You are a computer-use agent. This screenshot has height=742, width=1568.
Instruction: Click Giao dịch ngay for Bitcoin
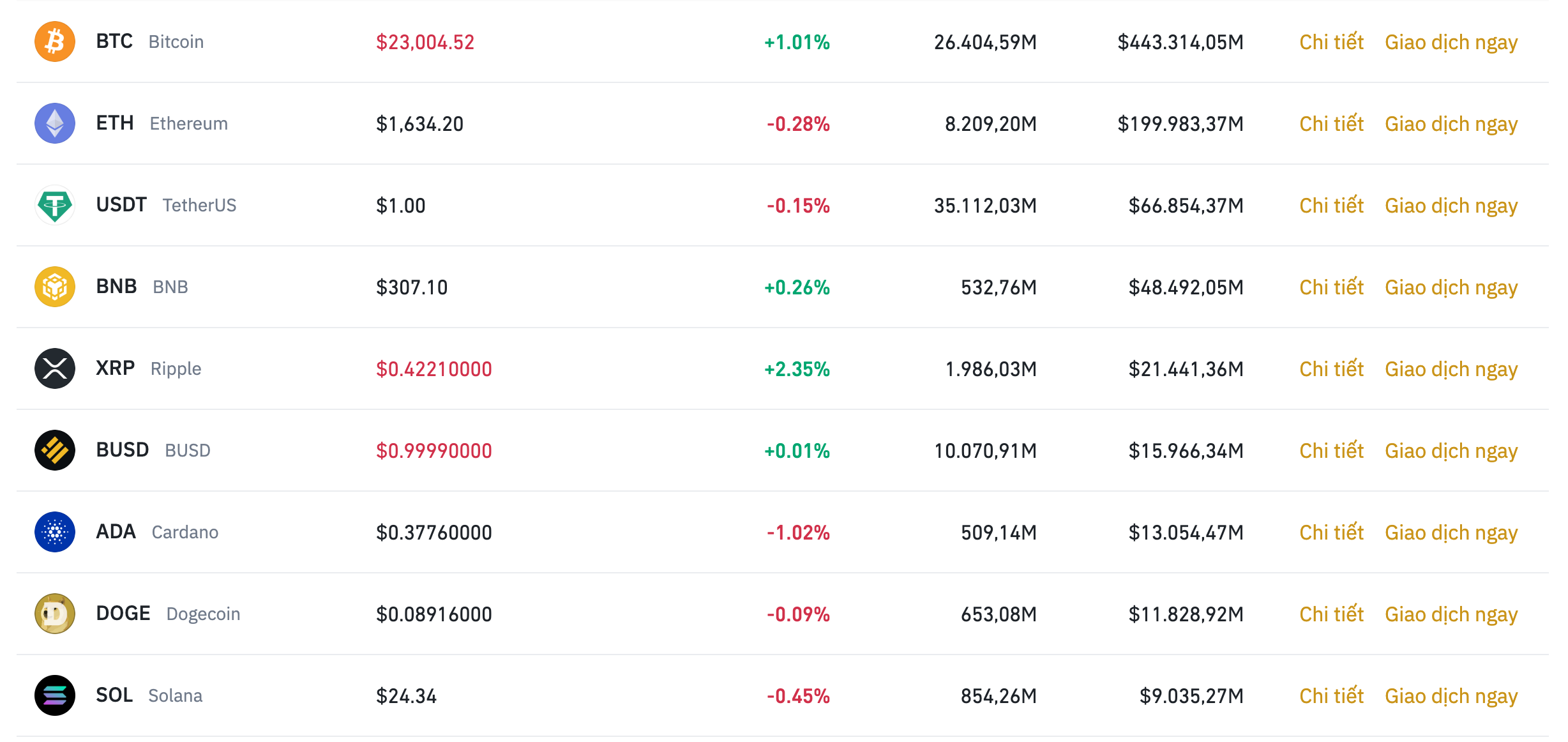click(1451, 43)
